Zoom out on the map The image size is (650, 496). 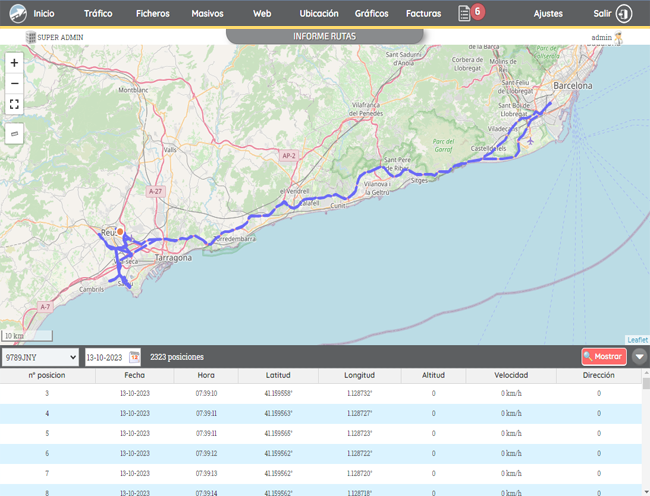(x=14, y=83)
